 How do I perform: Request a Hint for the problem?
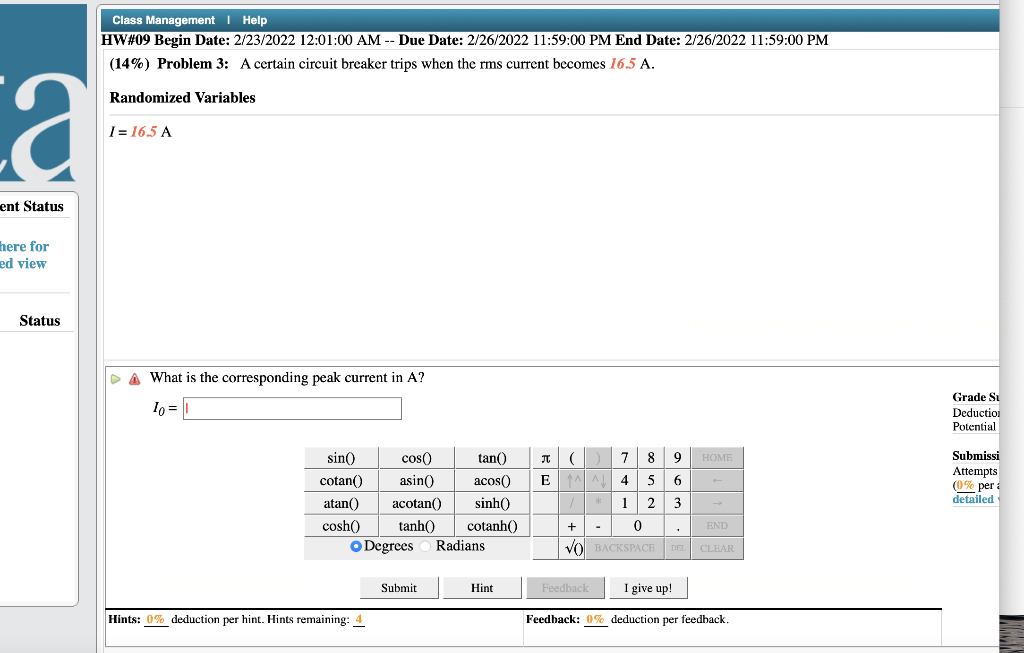pyautogui.click(x=482, y=587)
